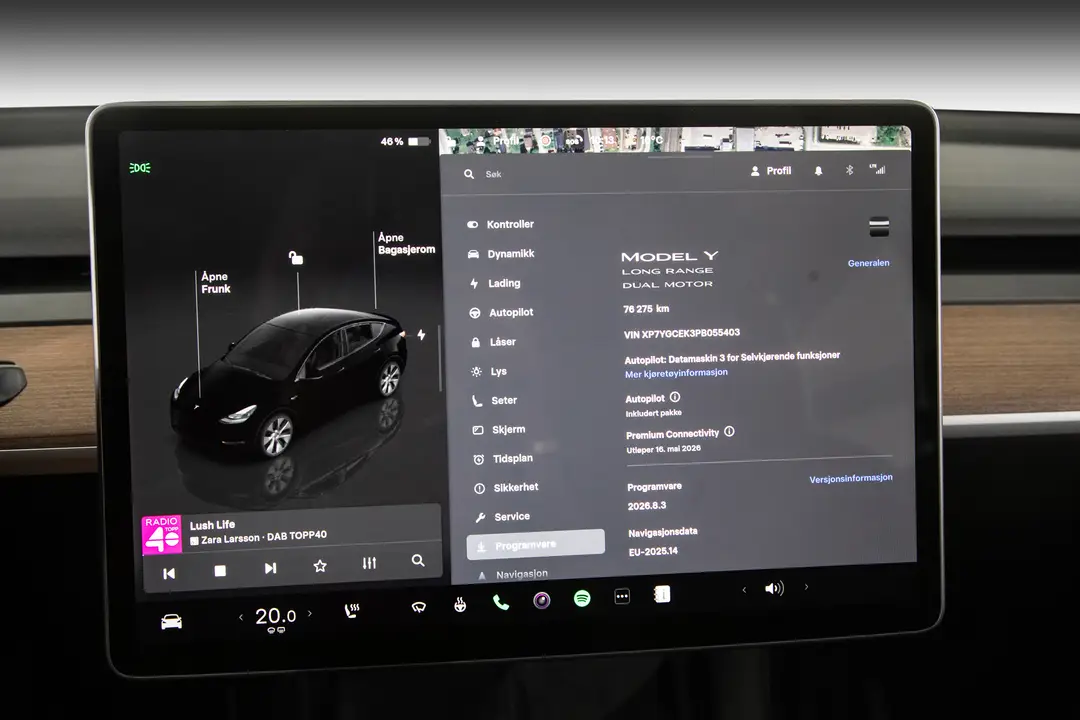
Task: Click the Lush Life song title
Action: coord(212,525)
